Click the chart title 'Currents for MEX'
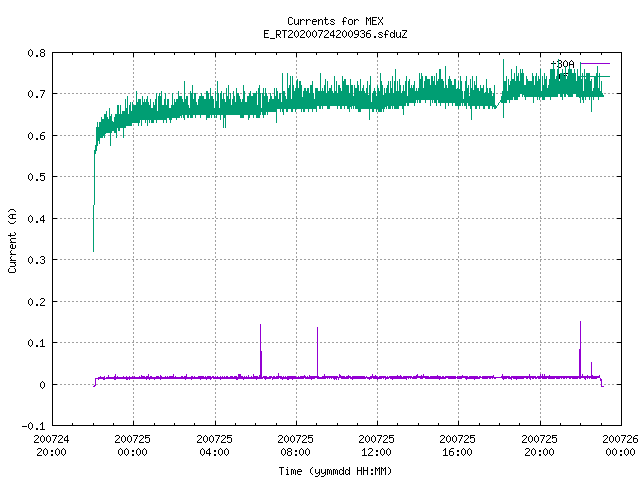The height and width of the screenshot is (480, 640). (335, 21)
